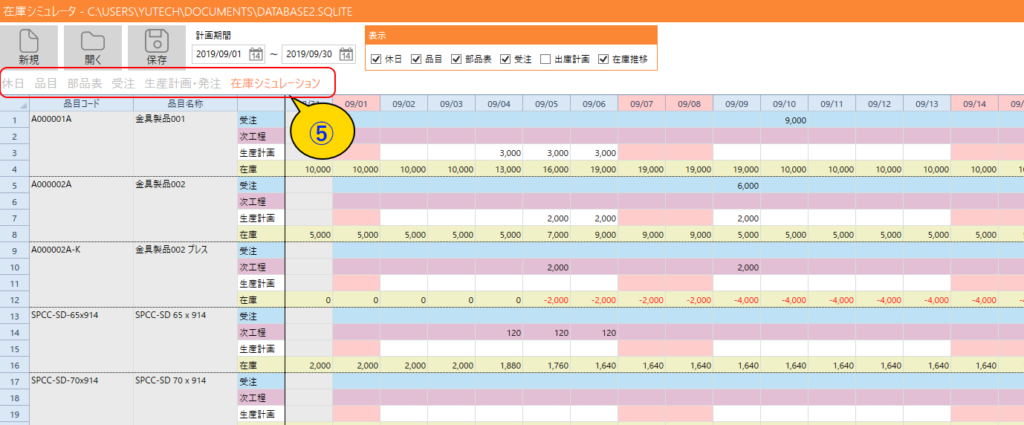Select the 09/07 date column header
The height and width of the screenshot is (425, 1024).
point(641,103)
